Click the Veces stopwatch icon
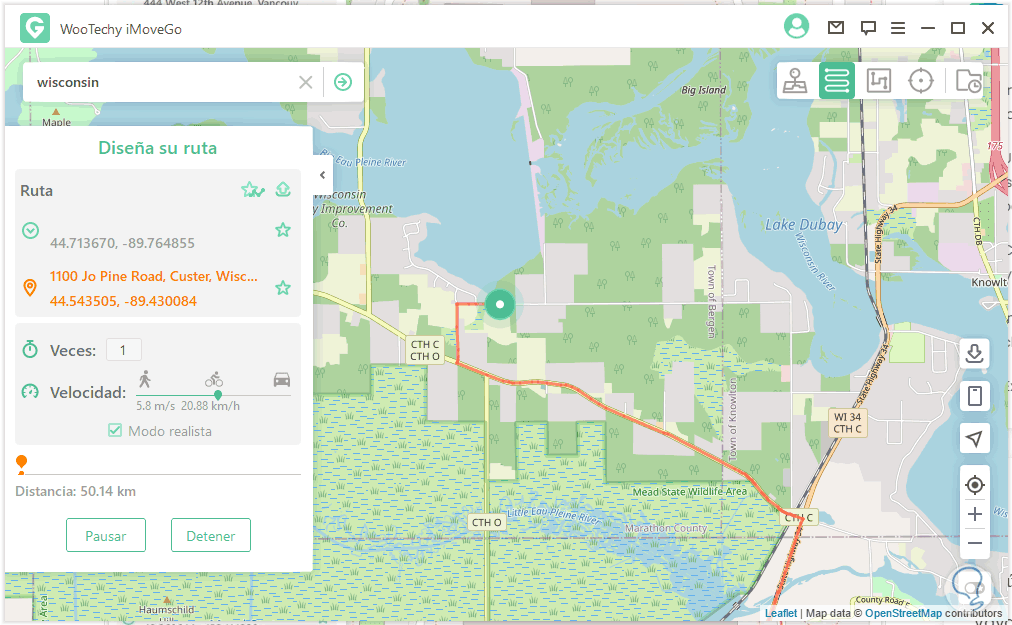 click(x=30, y=349)
